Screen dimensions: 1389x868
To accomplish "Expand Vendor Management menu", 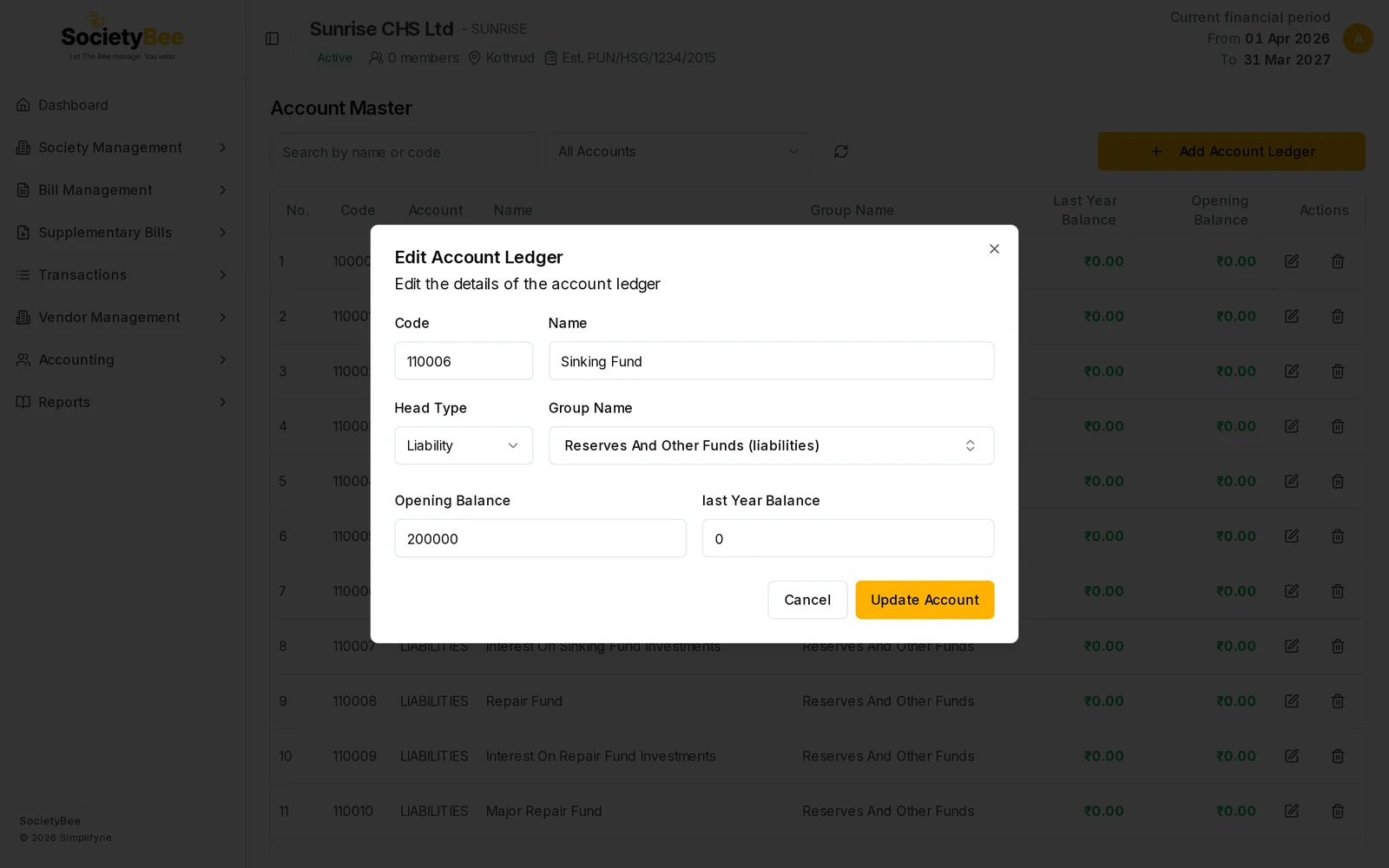I will pos(122,318).
